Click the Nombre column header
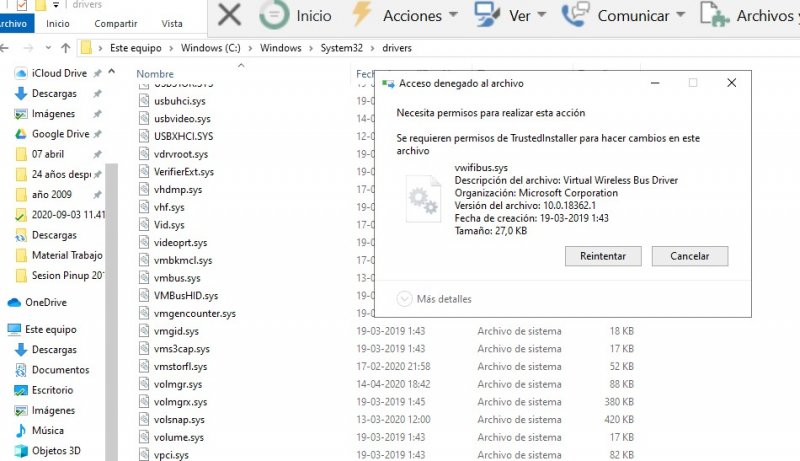 click(155, 74)
